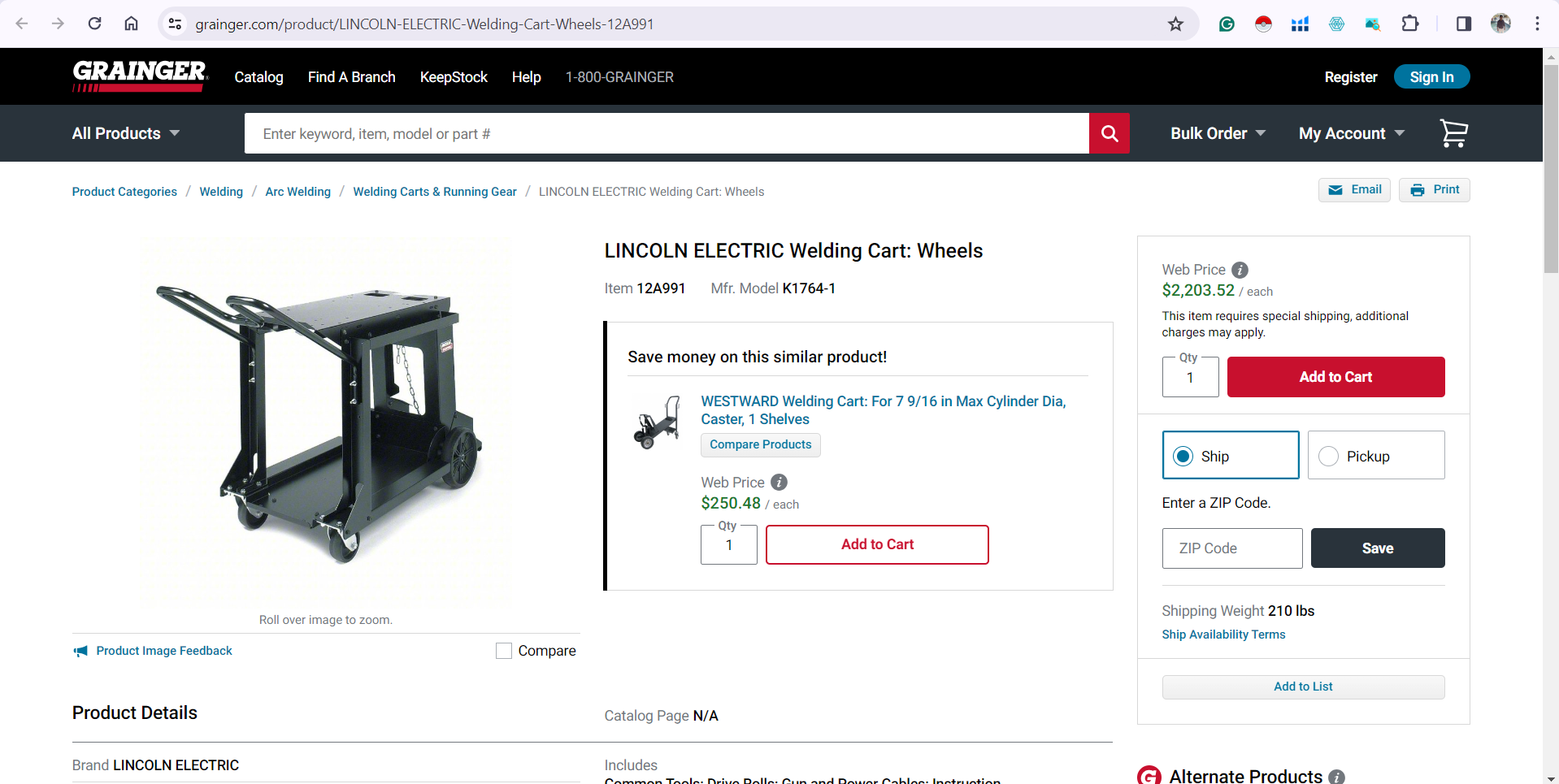1559x784 pixels.
Task: Expand the Bulk Order dropdown
Action: pyautogui.click(x=1218, y=133)
